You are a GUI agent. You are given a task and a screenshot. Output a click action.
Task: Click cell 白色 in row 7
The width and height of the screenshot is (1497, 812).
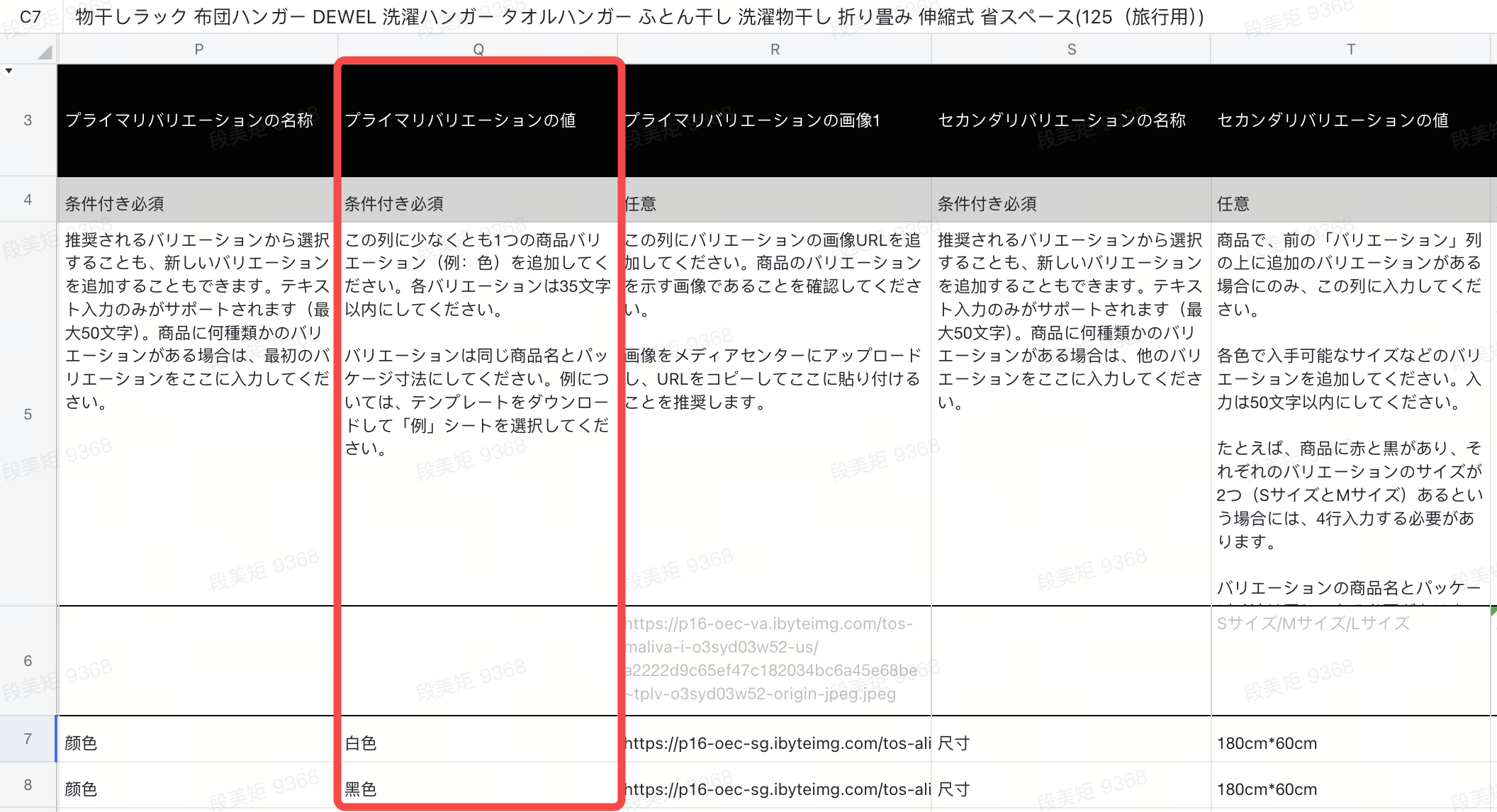[x=478, y=739]
